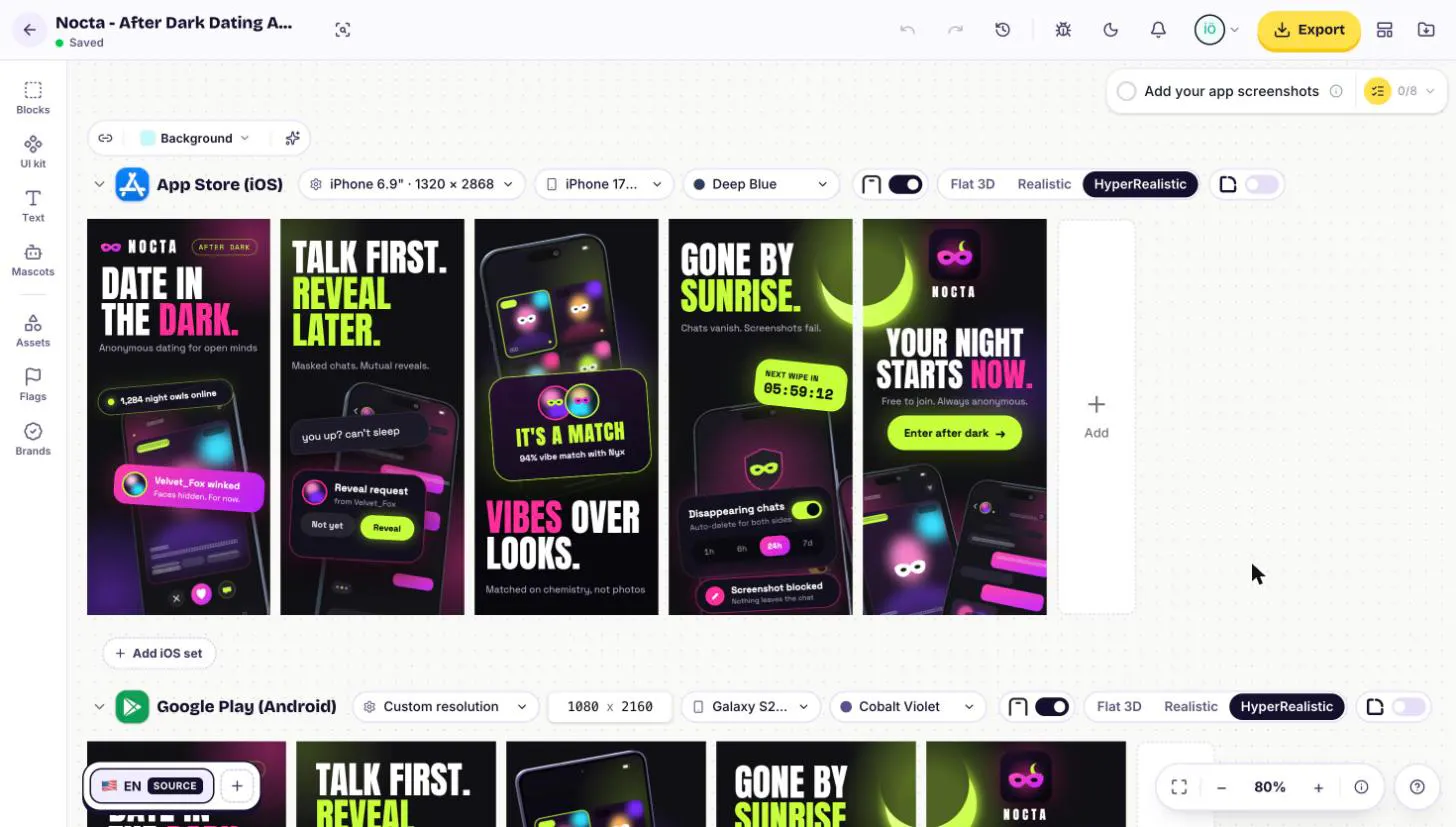Collapse the App Store (iOS) section
Viewport: 1456px width, 827px height.
[99, 184]
